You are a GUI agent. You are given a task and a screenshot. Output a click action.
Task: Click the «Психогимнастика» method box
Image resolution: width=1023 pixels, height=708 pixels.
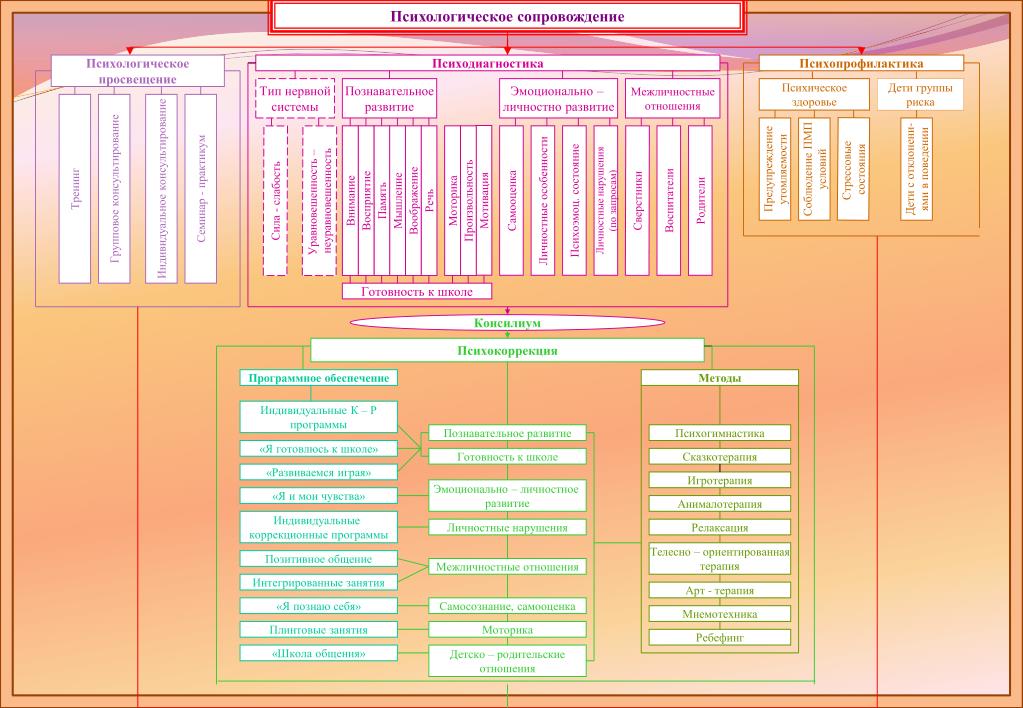pos(720,433)
